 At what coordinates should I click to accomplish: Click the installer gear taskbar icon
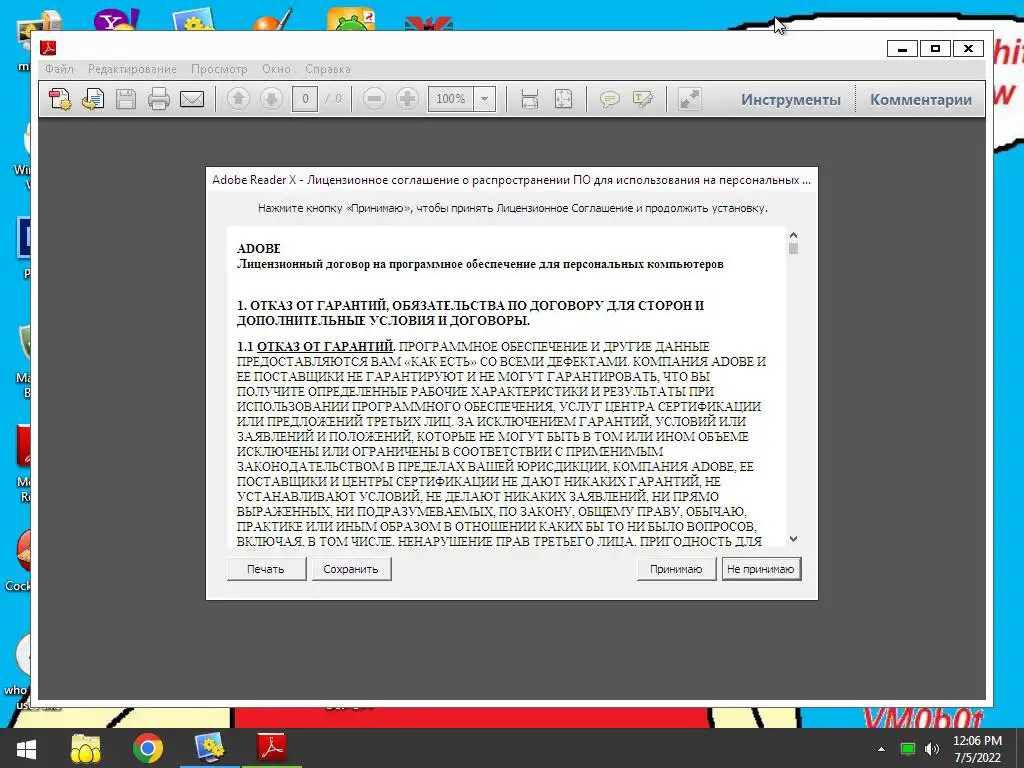click(x=210, y=747)
